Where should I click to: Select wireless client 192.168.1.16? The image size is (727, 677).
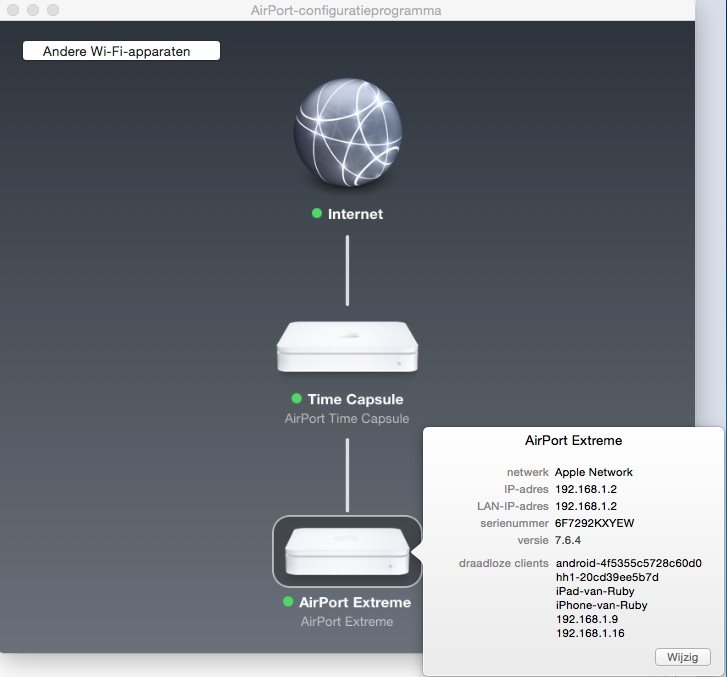(x=588, y=633)
